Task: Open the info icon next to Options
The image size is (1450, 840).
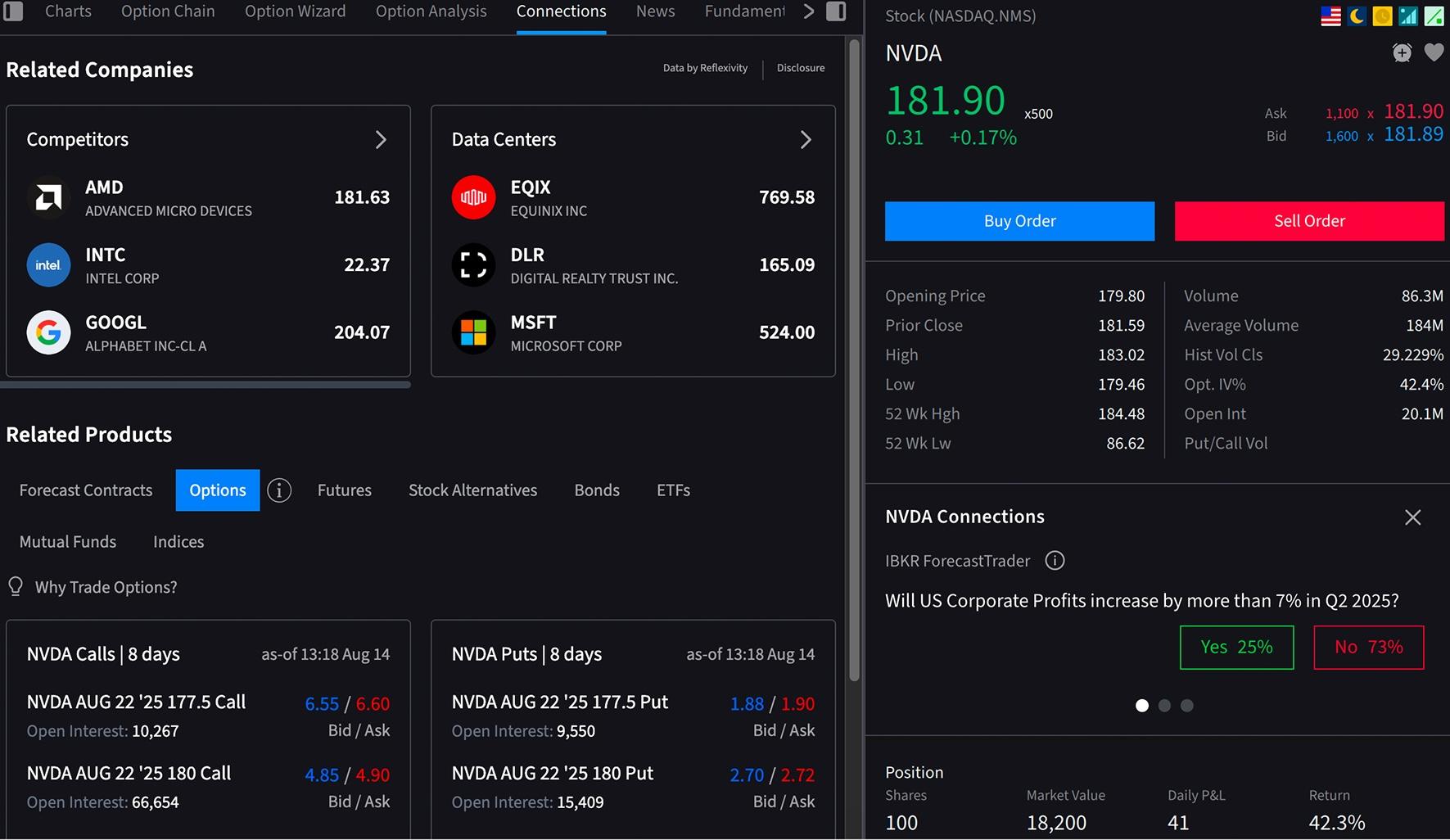Action: pyautogui.click(x=279, y=490)
